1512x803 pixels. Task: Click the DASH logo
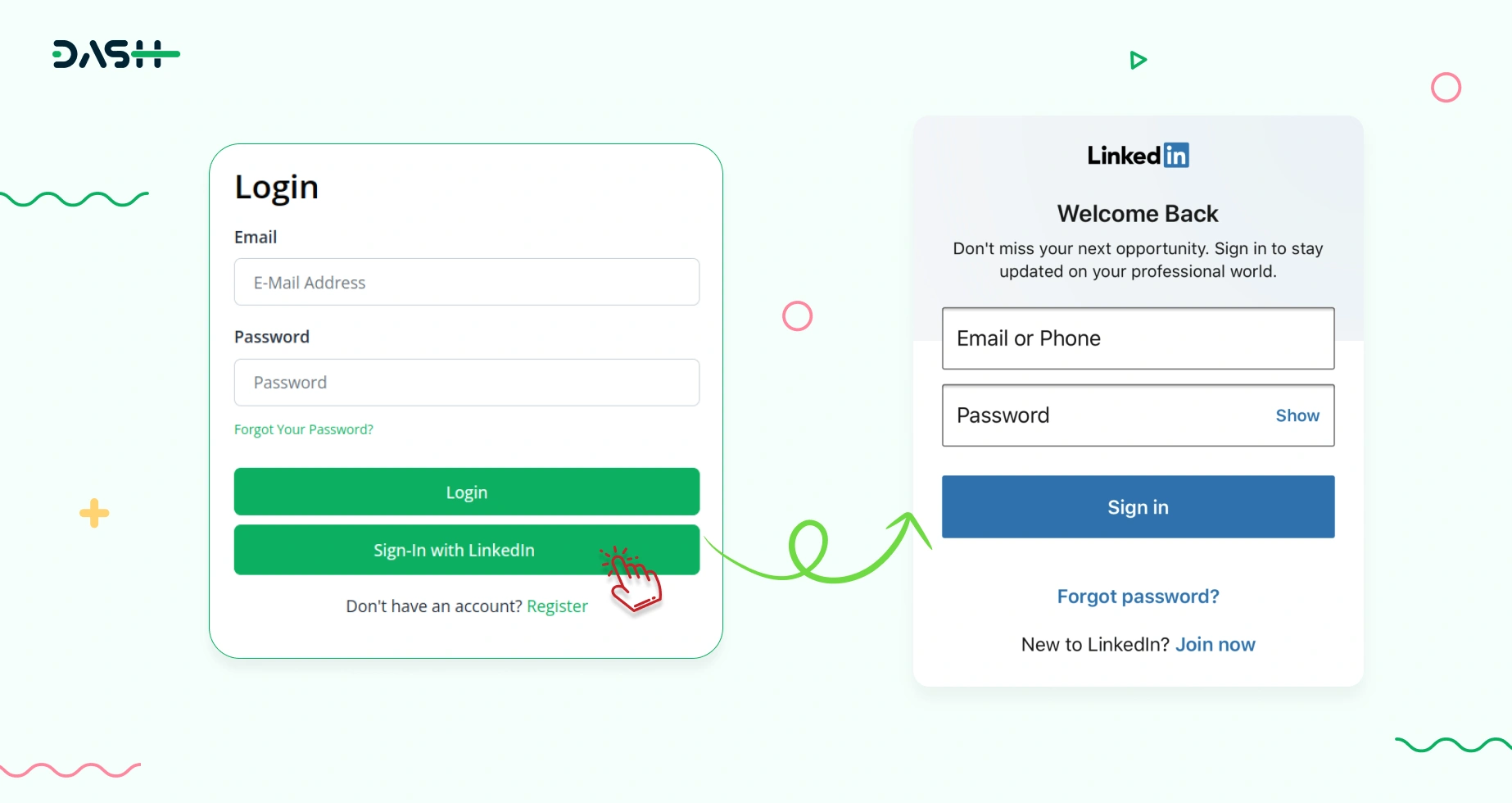click(x=115, y=54)
